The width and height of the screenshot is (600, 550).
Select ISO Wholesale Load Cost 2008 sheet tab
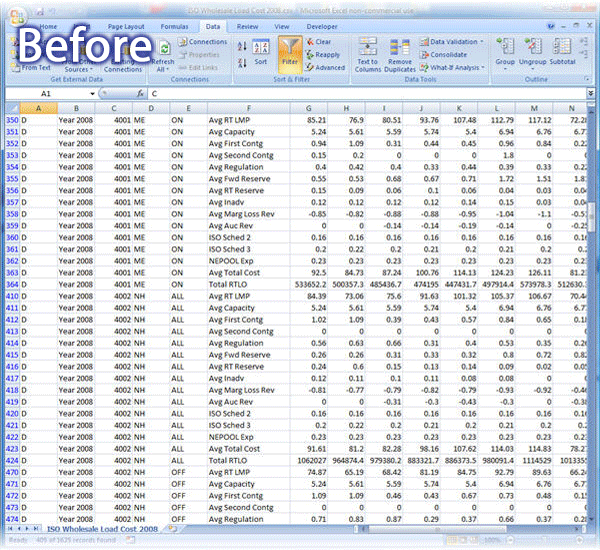[102, 529]
